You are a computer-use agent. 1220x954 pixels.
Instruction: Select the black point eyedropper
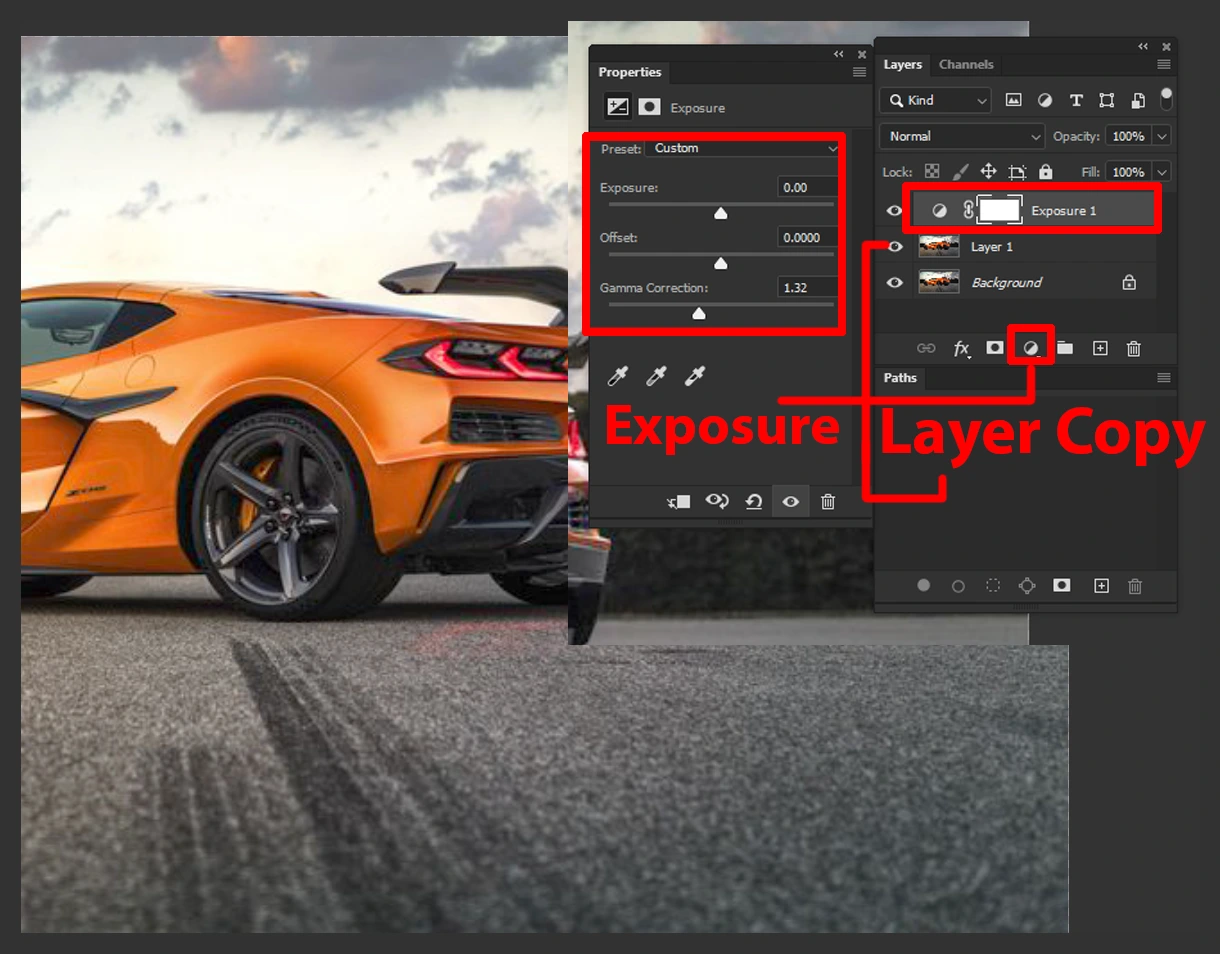619,376
